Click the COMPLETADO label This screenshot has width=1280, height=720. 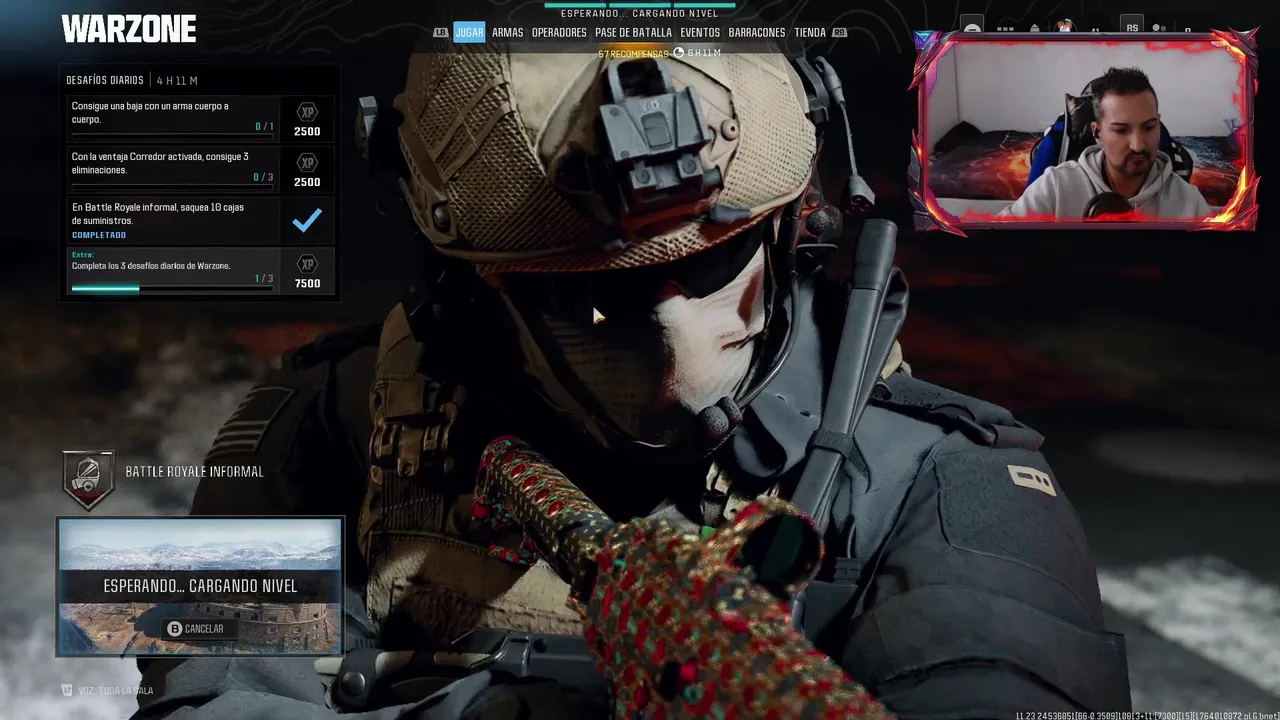99,235
